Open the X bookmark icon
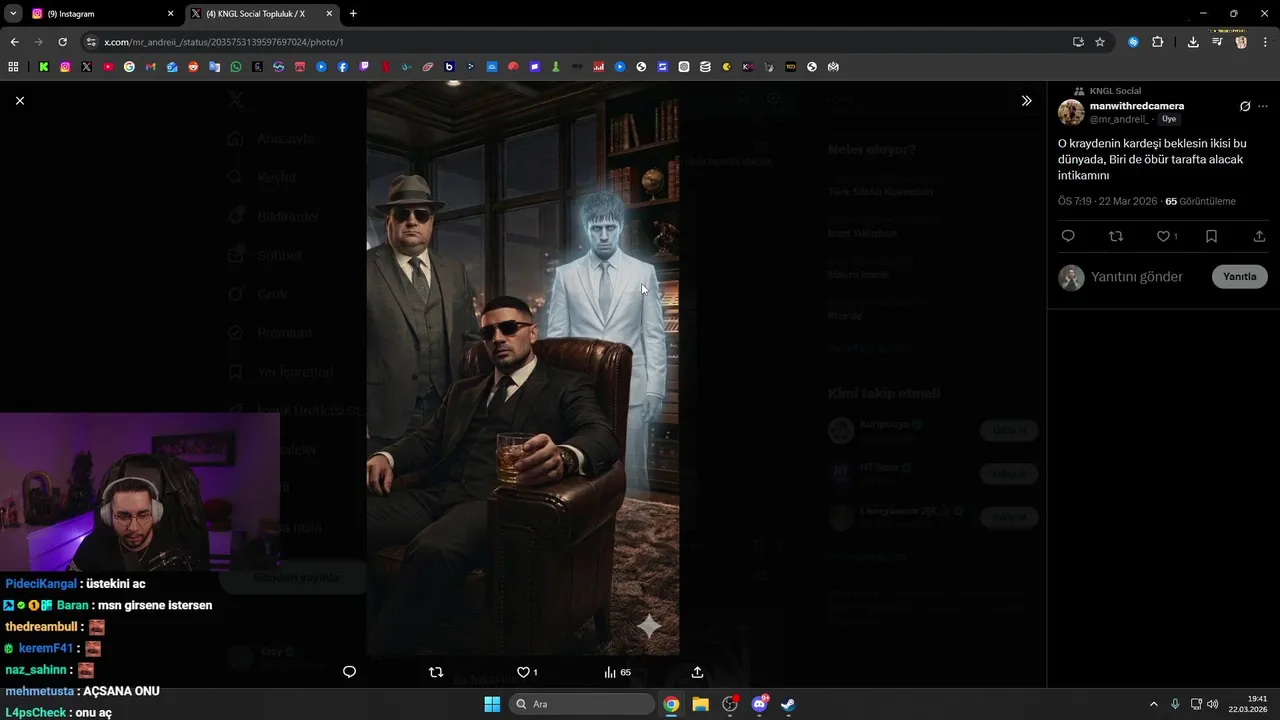Viewport: 1280px width, 720px height. coord(87,67)
